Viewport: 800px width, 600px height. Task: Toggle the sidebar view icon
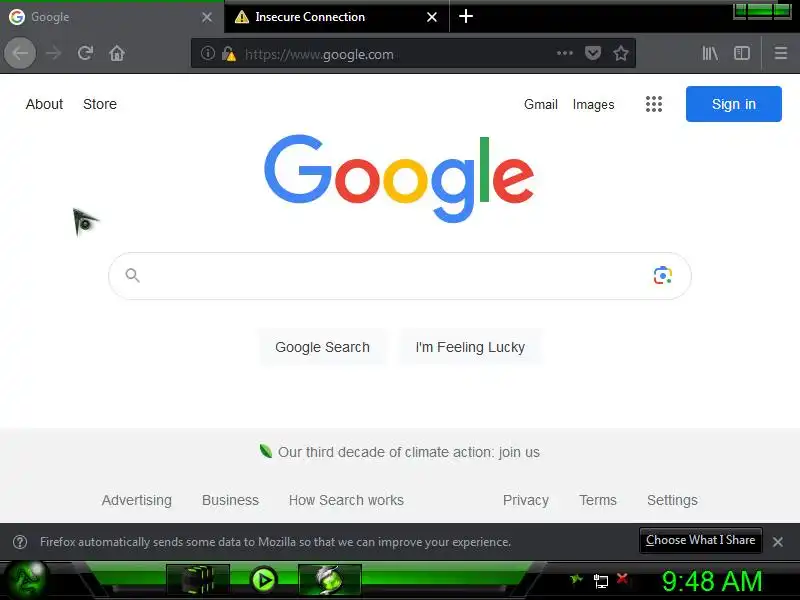[x=742, y=53]
